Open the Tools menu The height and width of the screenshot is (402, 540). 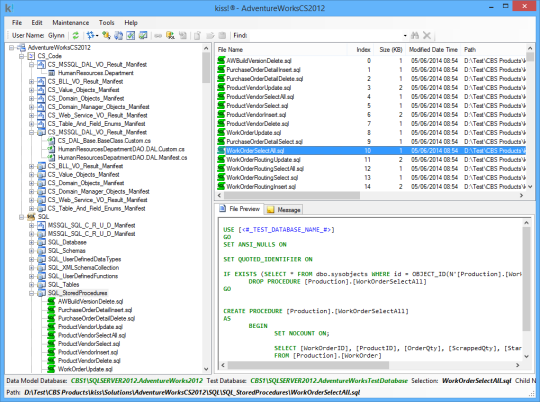coord(106,23)
